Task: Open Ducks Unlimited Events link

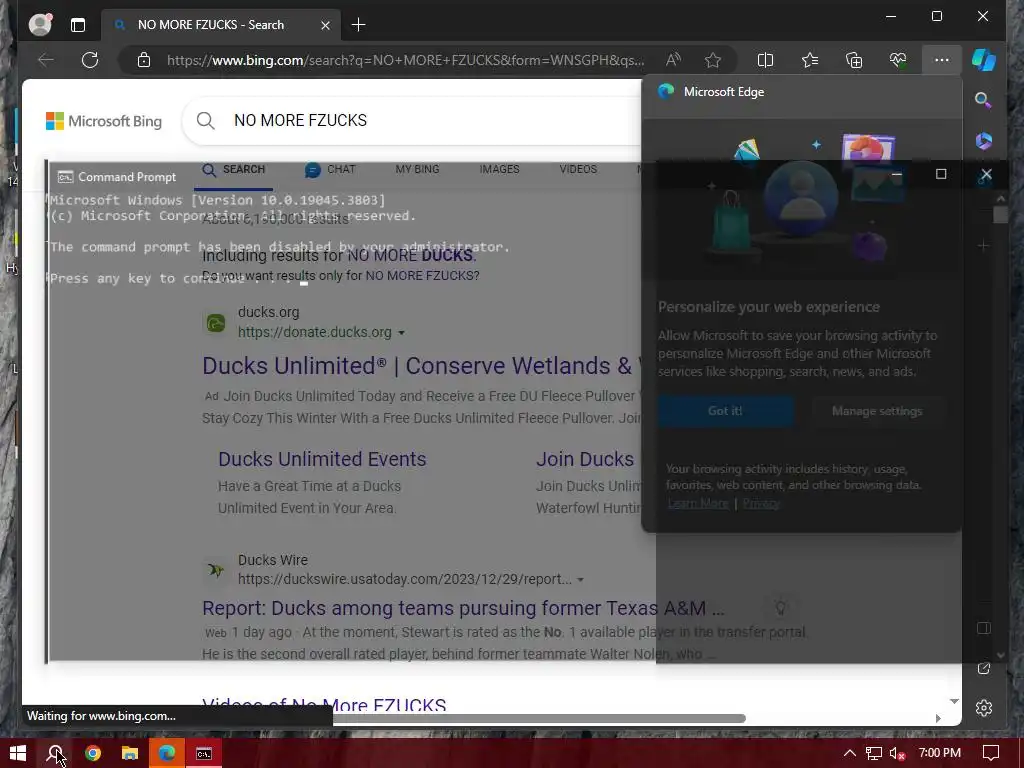Action: [322, 459]
